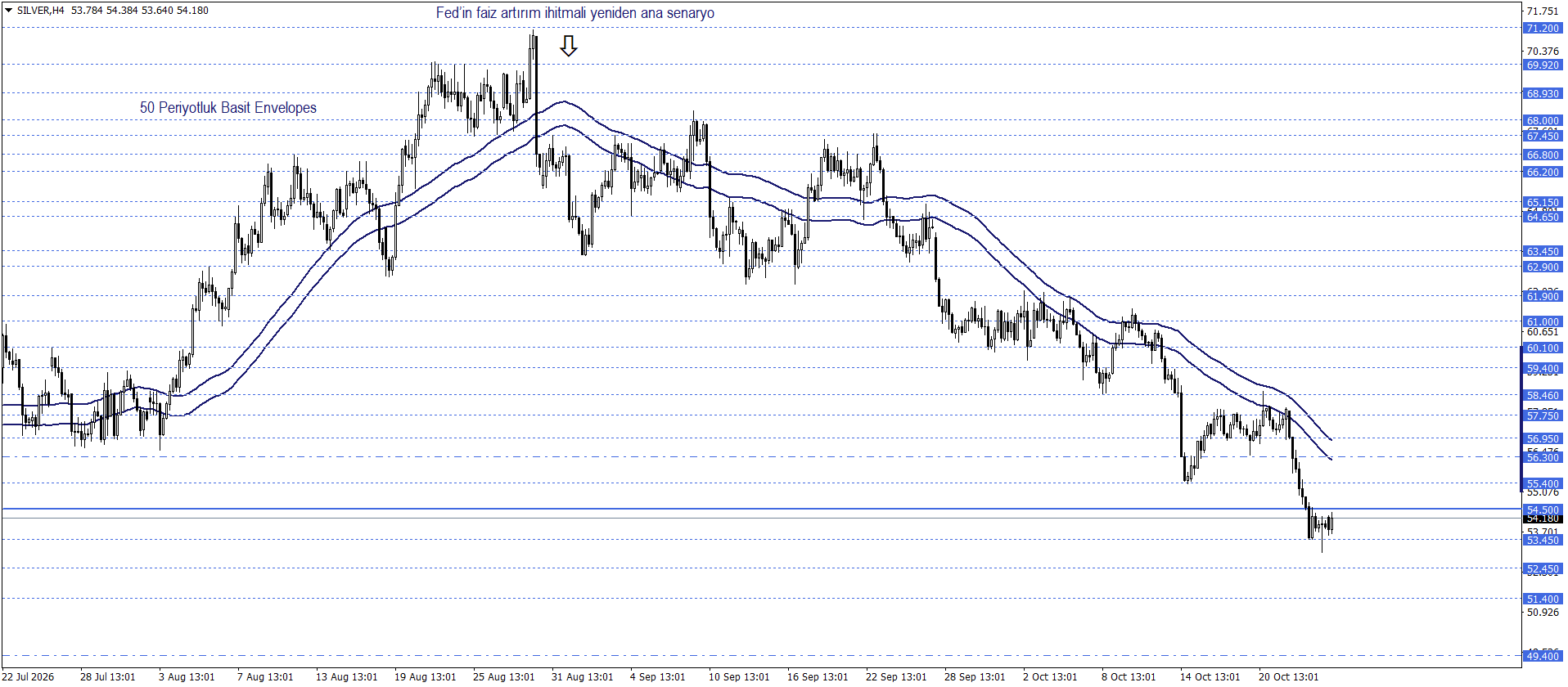1568x687 pixels.
Task: Click the 31 Aug 13:01 time label
Action: pyautogui.click(x=583, y=676)
